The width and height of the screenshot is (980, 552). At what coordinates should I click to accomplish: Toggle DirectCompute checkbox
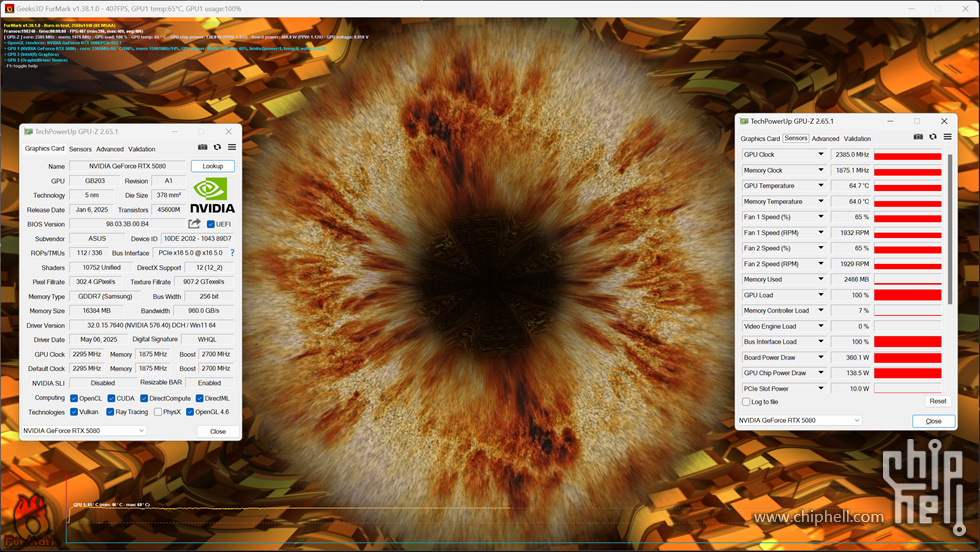coord(144,398)
